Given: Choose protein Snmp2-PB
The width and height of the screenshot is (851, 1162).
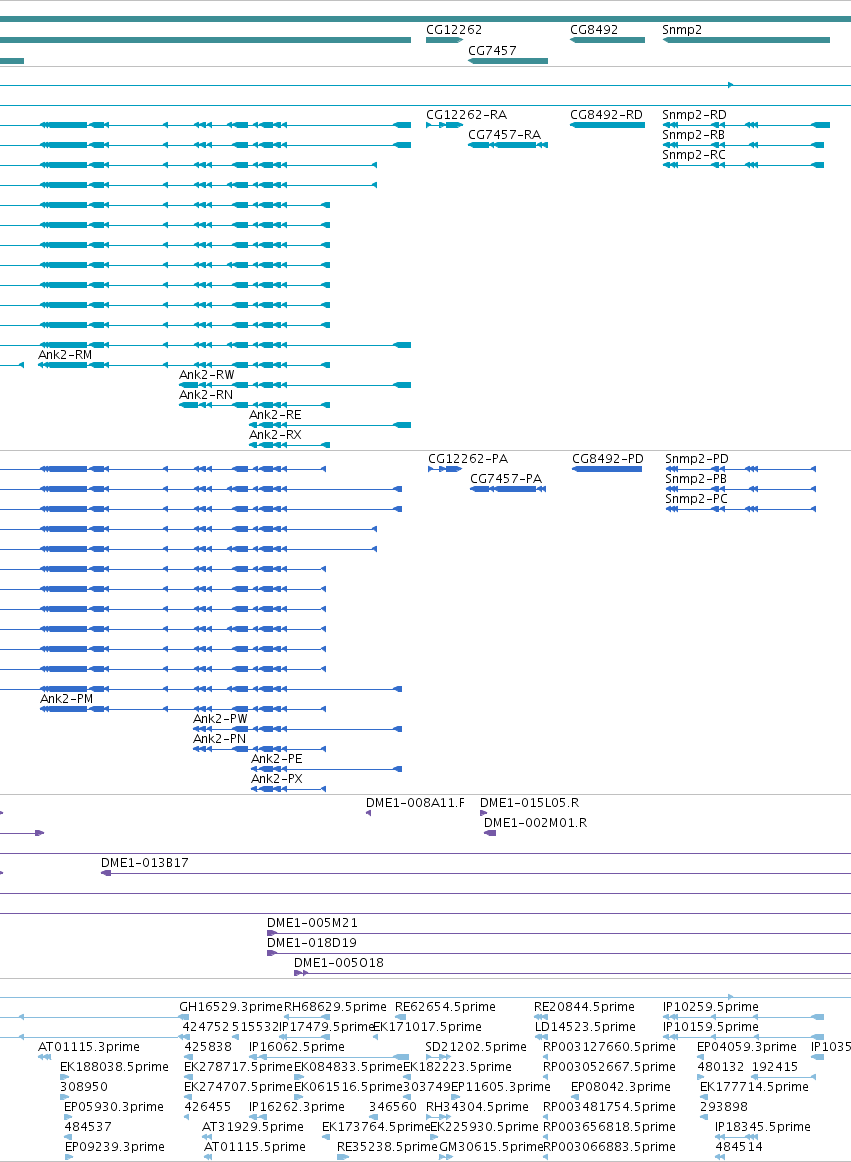Looking at the screenshot, I should pos(696,479).
